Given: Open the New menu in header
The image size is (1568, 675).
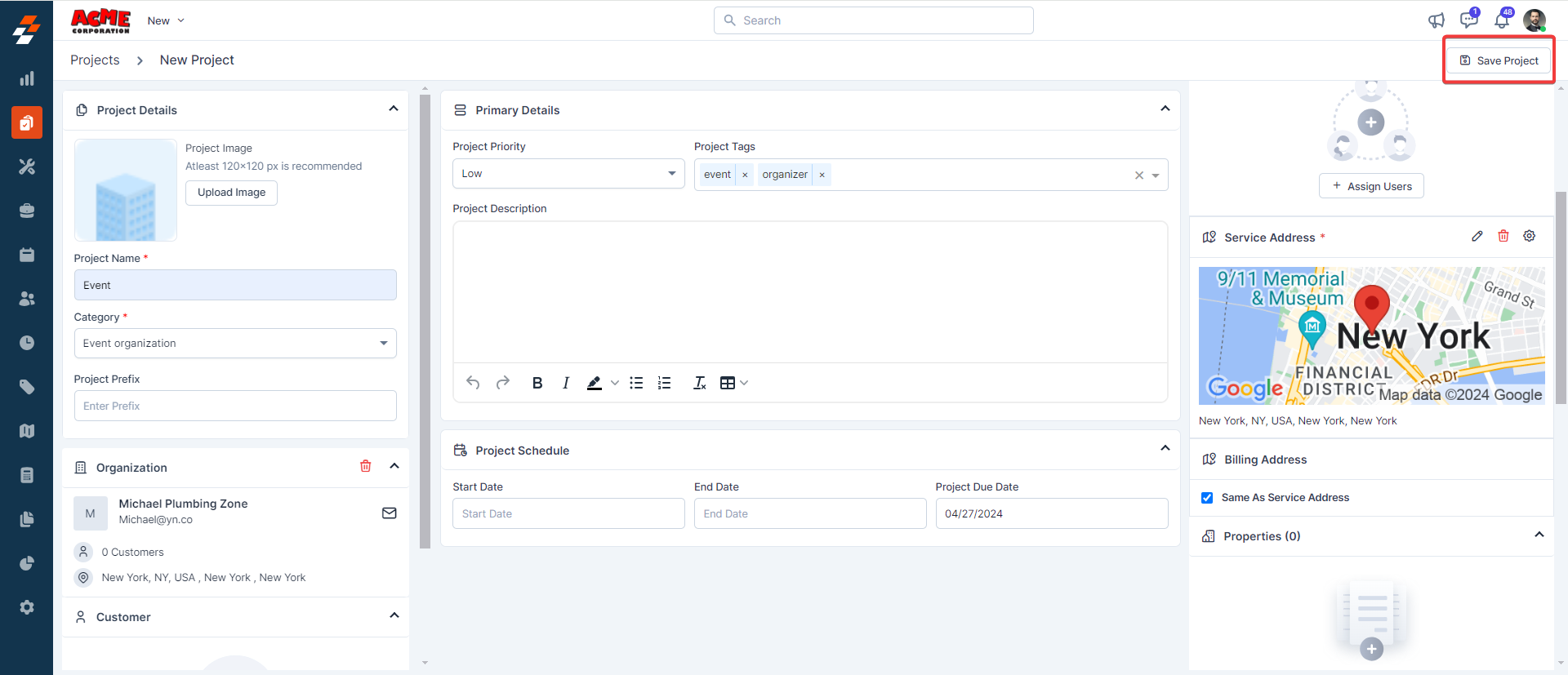Looking at the screenshot, I should click(166, 20).
